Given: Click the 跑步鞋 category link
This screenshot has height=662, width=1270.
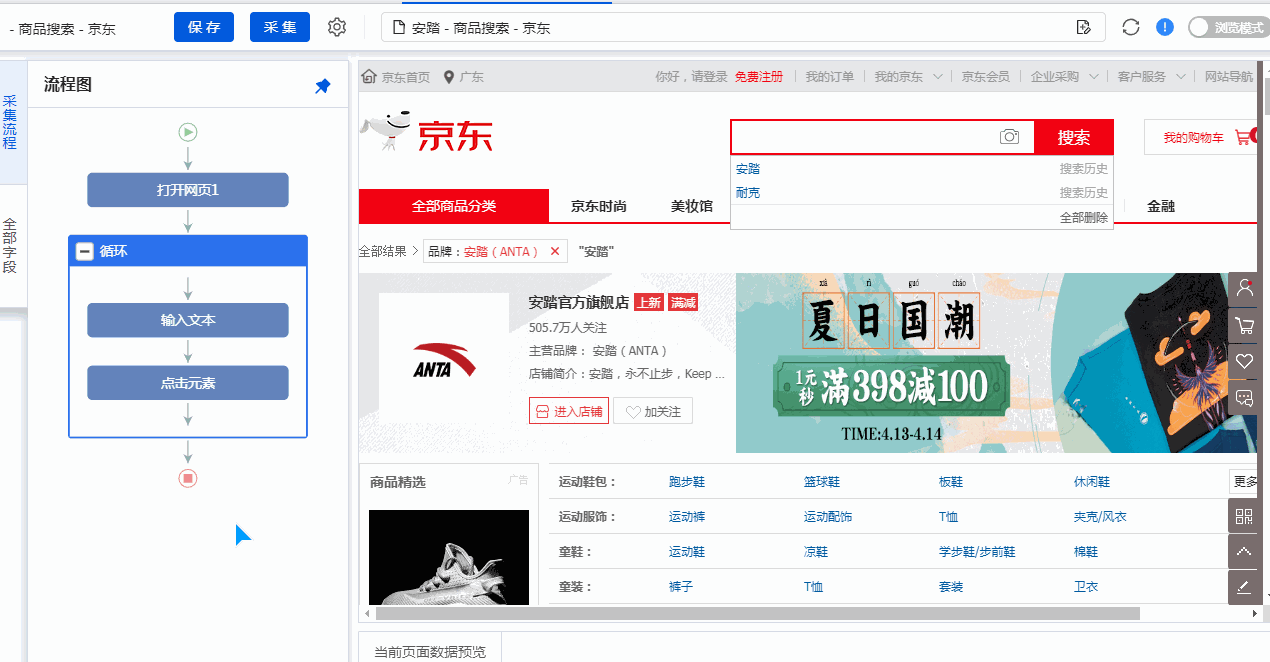Looking at the screenshot, I should (x=687, y=482).
